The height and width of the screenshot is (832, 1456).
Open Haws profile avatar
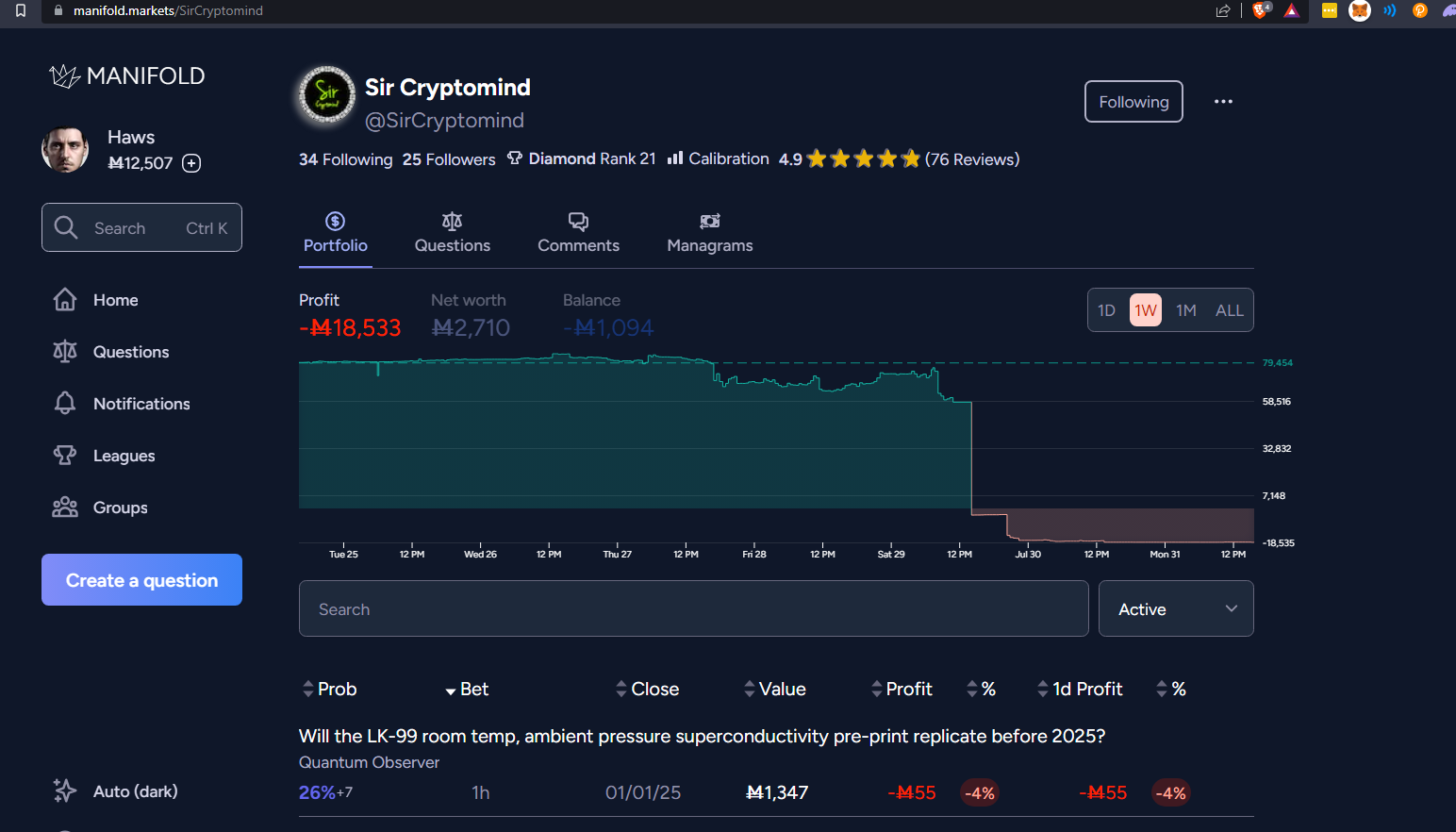tap(65, 150)
